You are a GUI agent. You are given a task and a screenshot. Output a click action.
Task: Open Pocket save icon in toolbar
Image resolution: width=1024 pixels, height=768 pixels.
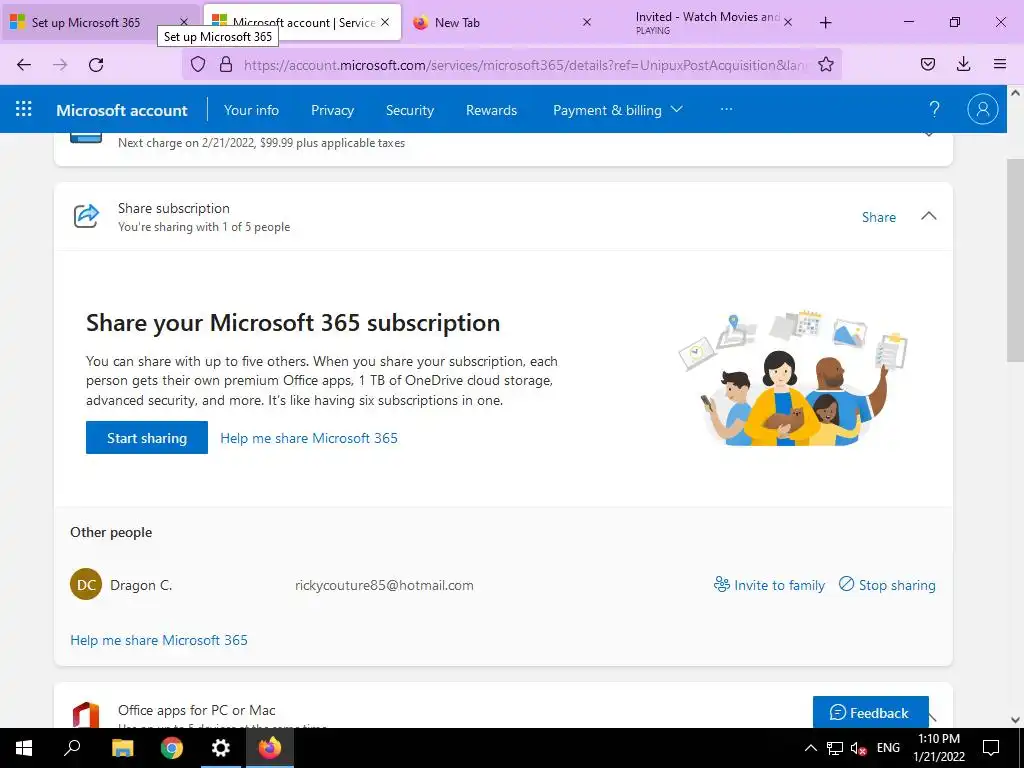click(927, 64)
